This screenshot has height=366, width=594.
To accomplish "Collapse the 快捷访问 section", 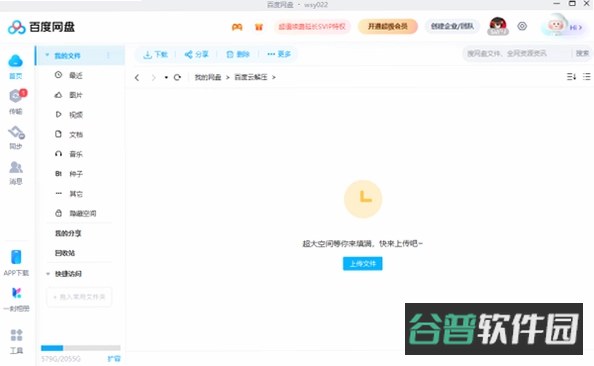I will (48, 274).
